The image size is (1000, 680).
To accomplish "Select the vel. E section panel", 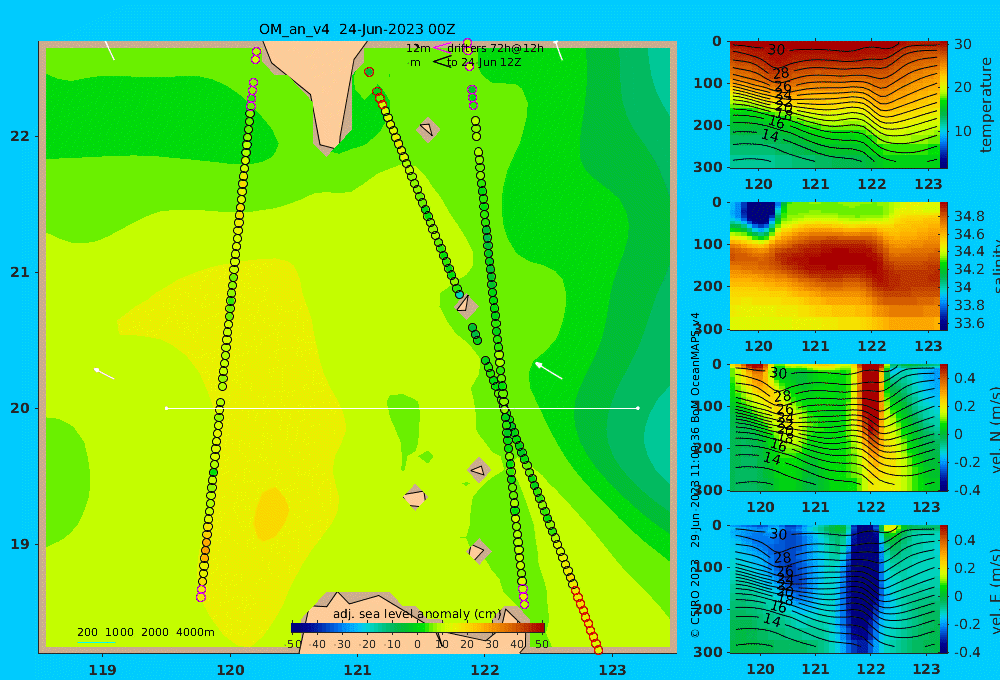I will tap(834, 589).
